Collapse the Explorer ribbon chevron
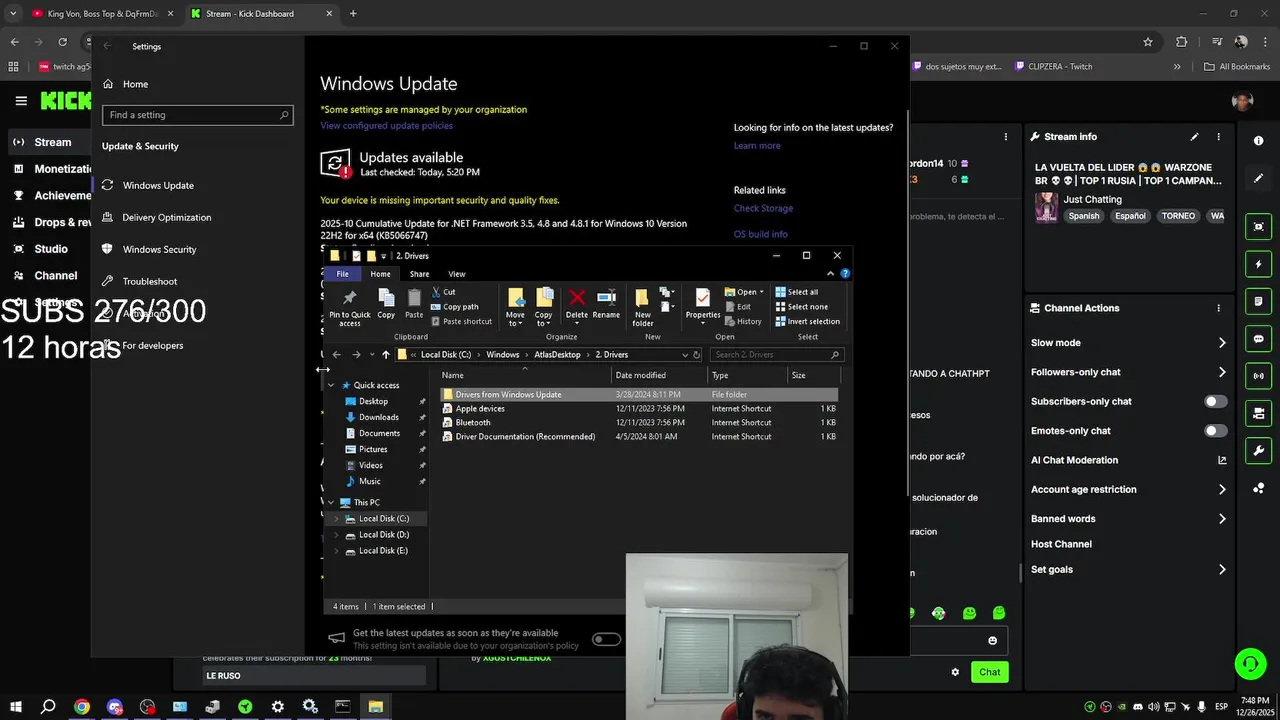This screenshot has width=1280, height=720. pos(830,273)
